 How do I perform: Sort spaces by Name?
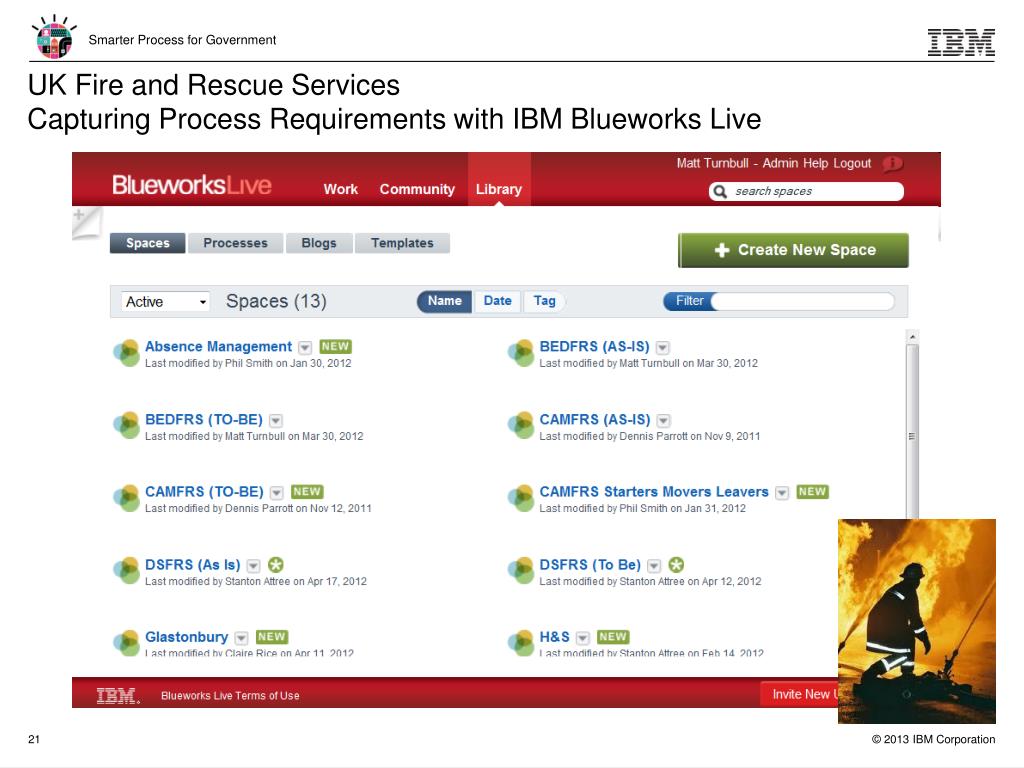pos(445,301)
